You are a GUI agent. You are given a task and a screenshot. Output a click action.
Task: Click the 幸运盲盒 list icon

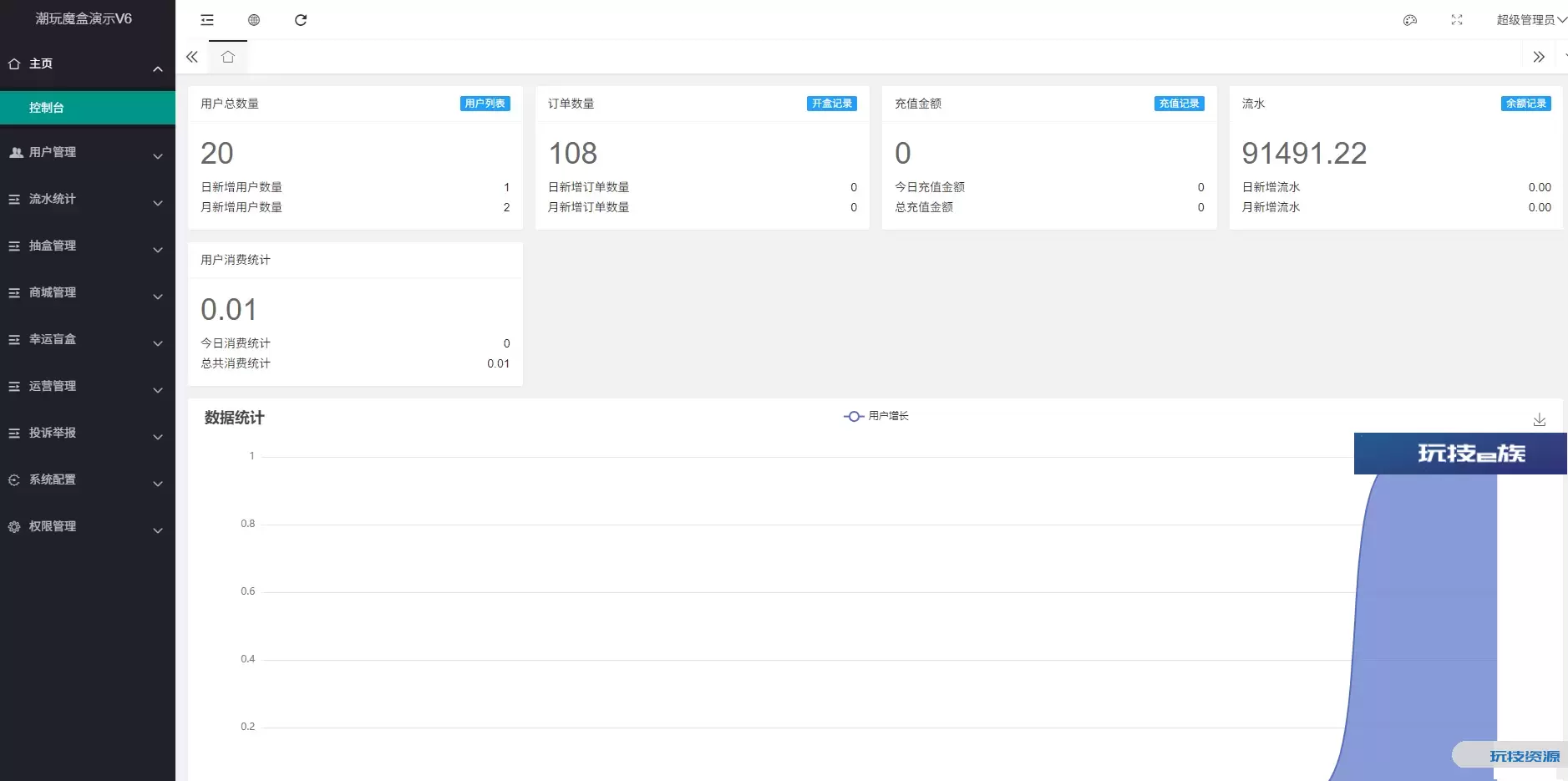tap(14, 339)
